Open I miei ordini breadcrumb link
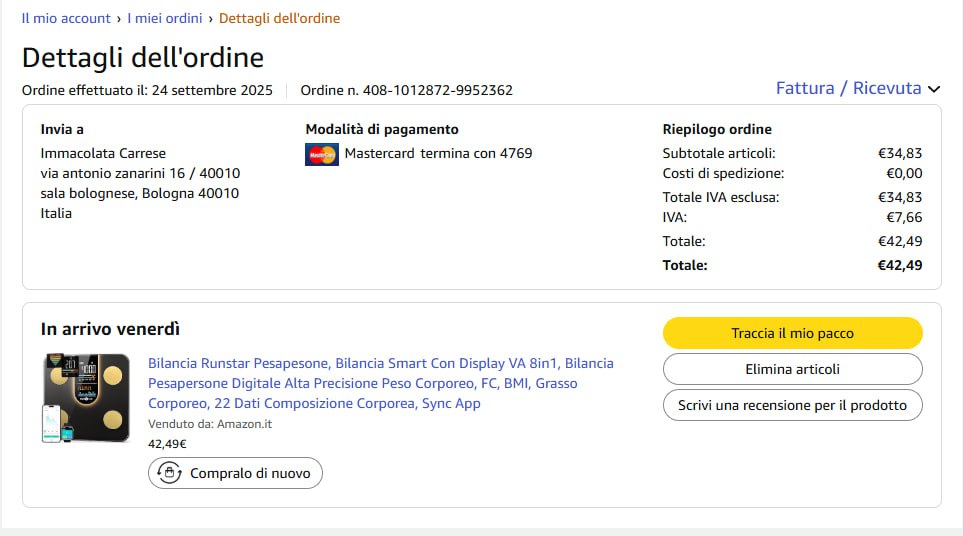 164,18
